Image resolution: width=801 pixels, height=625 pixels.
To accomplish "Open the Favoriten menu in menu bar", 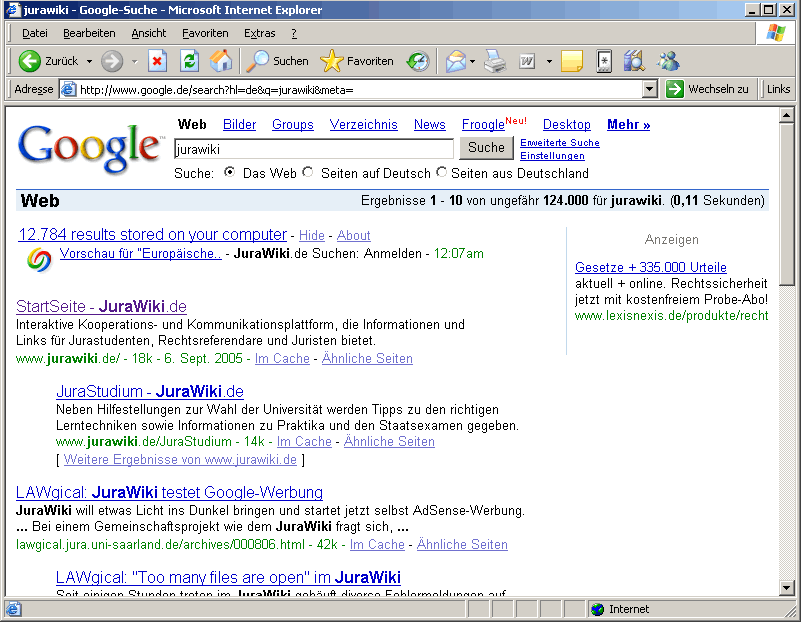I will (x=204, y=33).
